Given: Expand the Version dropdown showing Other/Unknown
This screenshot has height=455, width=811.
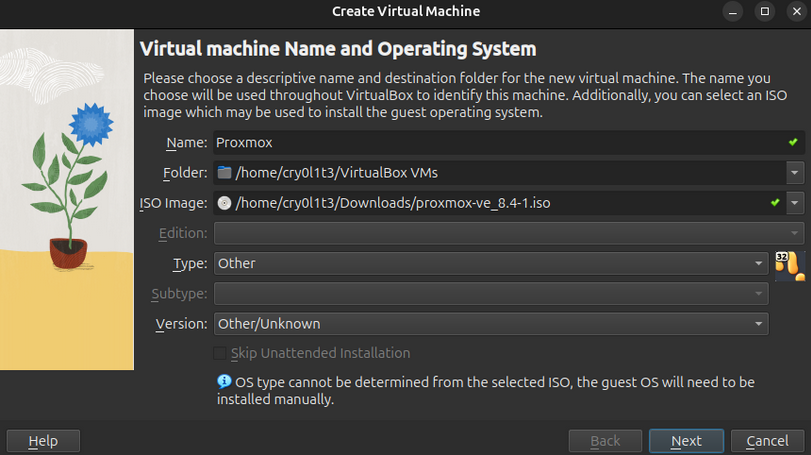Looking at the screenshot, I should click(x=490, y=324).
